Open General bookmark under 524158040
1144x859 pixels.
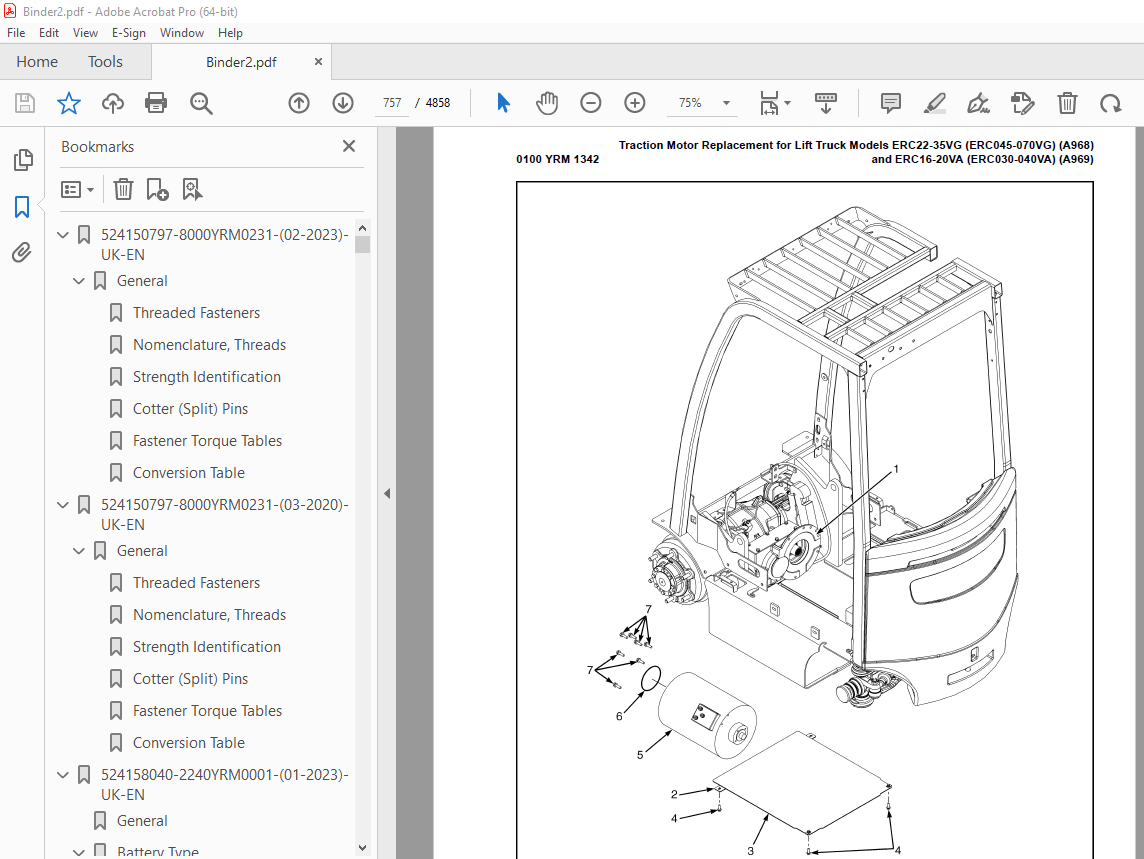click(x=142, y=821)
